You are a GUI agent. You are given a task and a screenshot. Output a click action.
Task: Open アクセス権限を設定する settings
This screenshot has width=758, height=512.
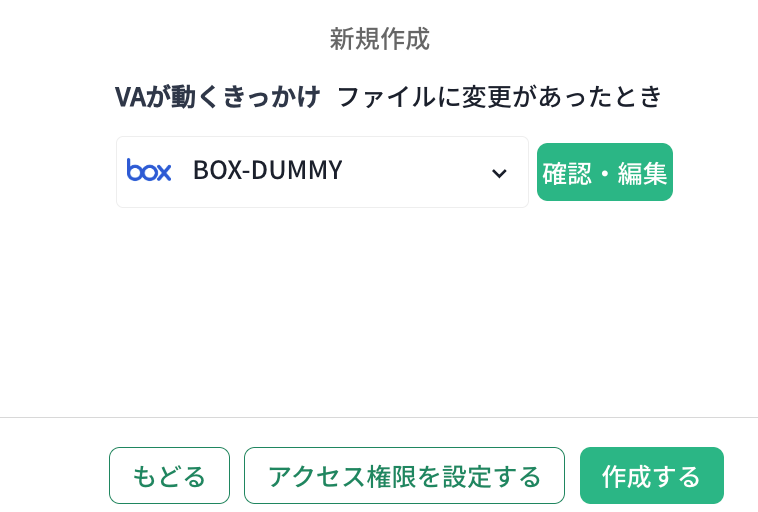point(404,476)
